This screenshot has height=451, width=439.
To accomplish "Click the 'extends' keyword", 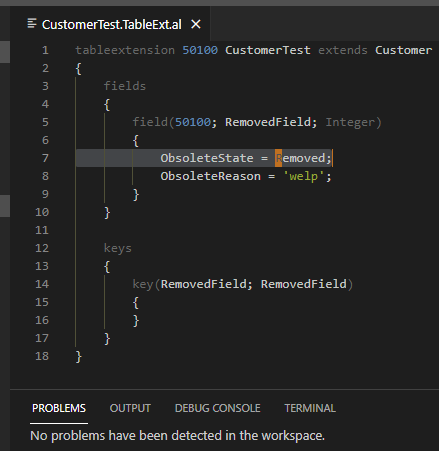I will point(343,50).
